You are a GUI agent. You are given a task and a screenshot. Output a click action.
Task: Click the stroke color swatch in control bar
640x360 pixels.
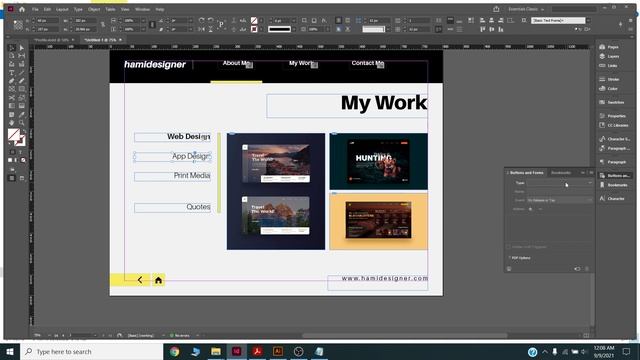[254, 29]
